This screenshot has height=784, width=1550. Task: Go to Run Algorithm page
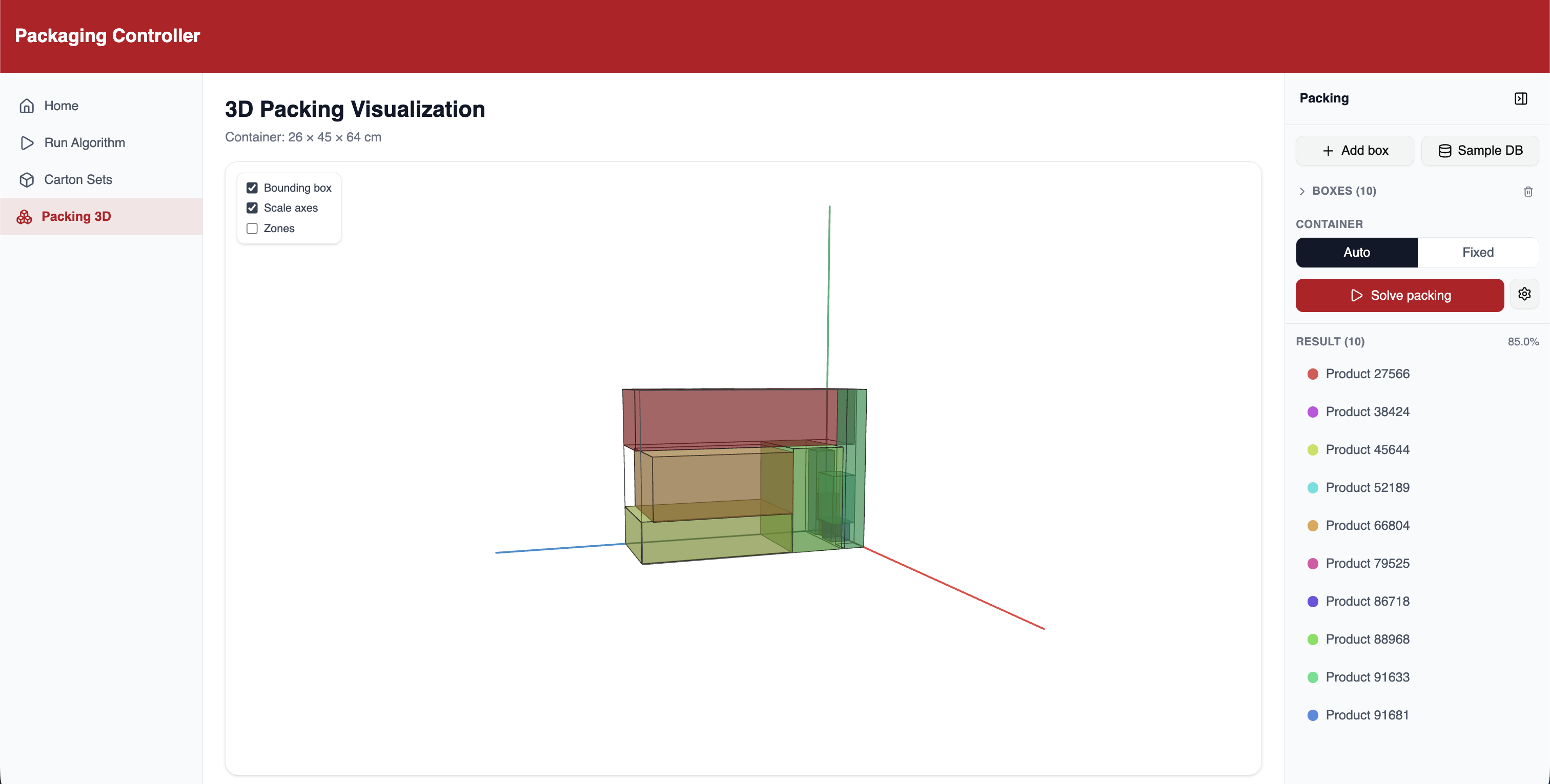coord(101,142)
